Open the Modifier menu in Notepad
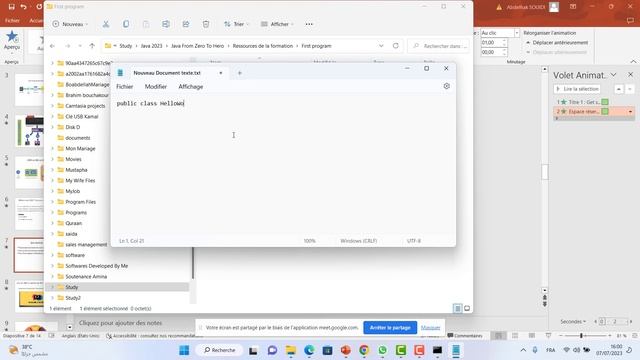 [156, 87]
